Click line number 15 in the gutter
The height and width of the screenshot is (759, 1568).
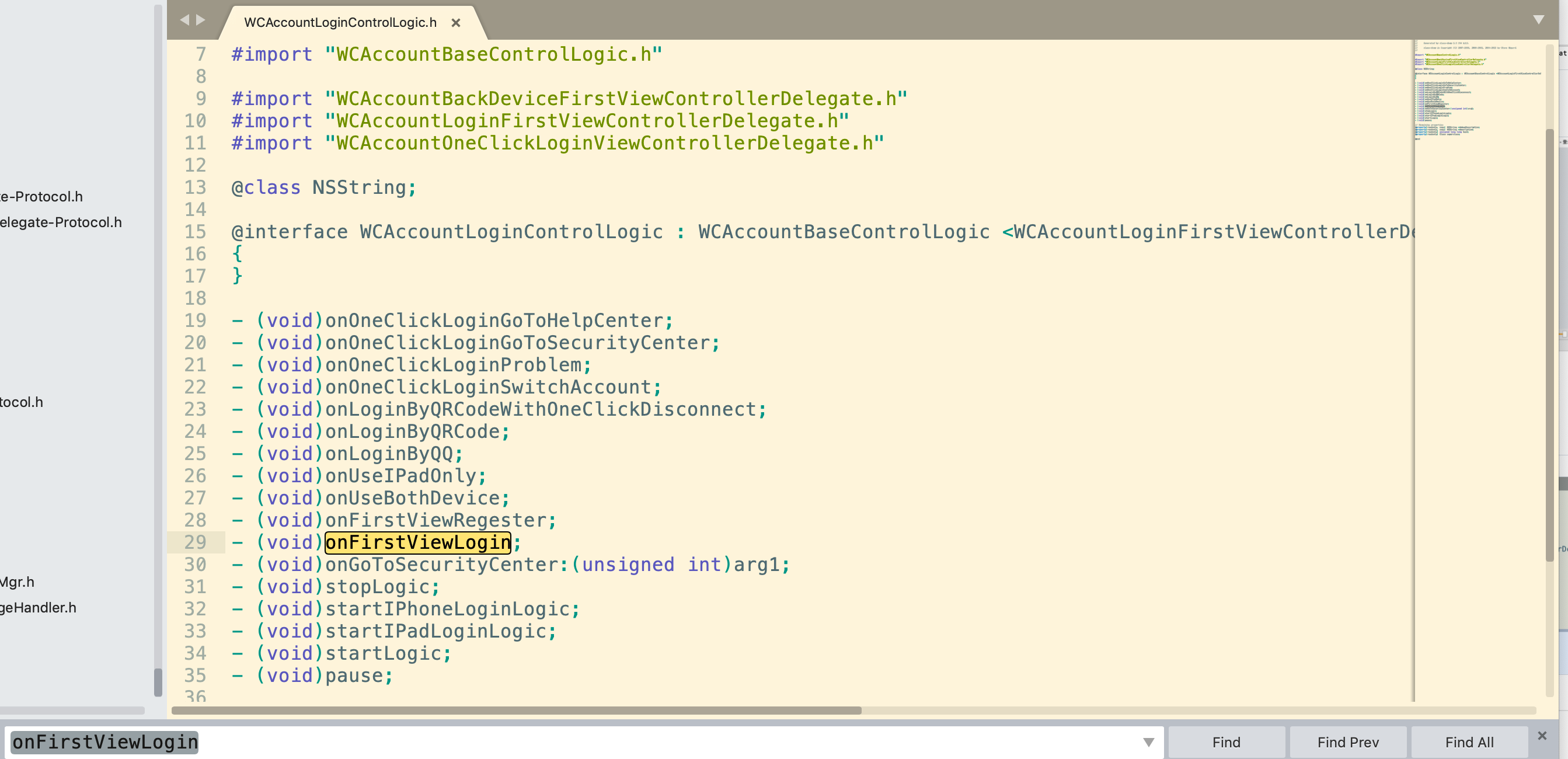pyautogui.click(x=196, y=232)
